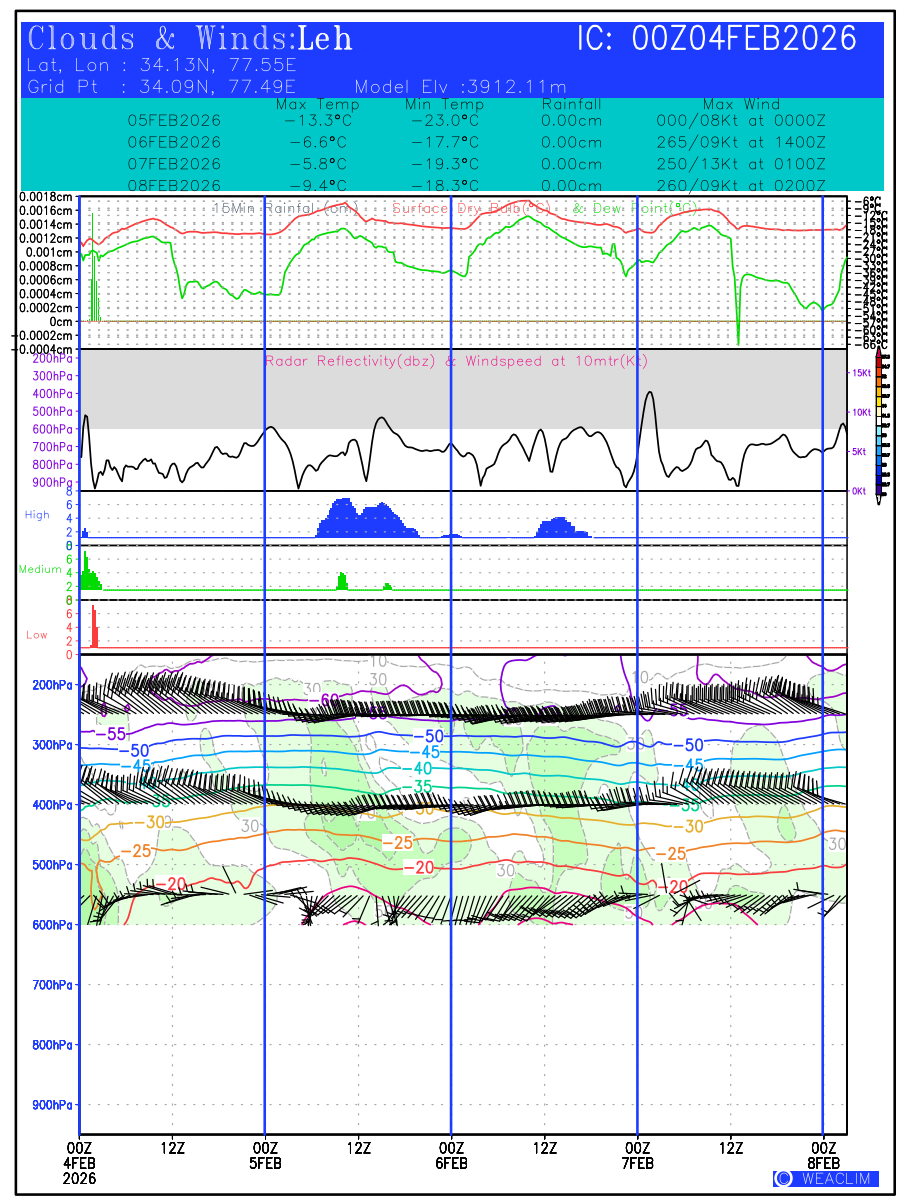Click the IC: 00Z04FEB2026 initial condition text
900x1200 pixels.
(717, 40)
